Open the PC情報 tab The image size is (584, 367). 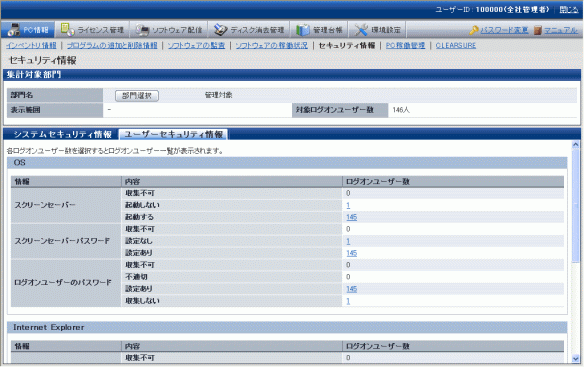click(x=28, y=29)
